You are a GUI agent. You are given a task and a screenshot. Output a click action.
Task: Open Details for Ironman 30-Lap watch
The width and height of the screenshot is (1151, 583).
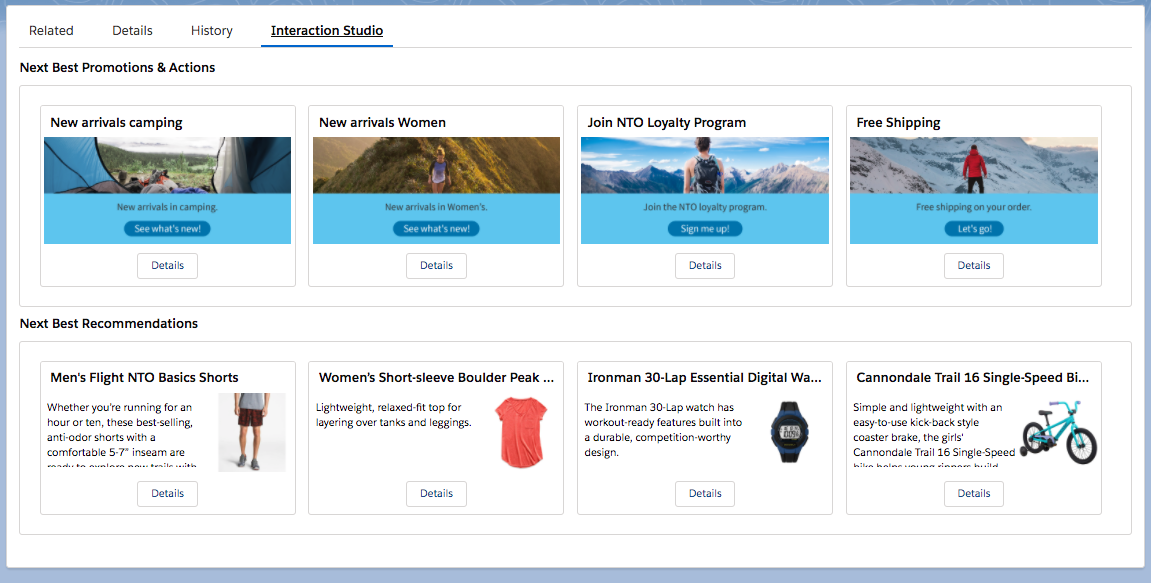click(705, 494)
